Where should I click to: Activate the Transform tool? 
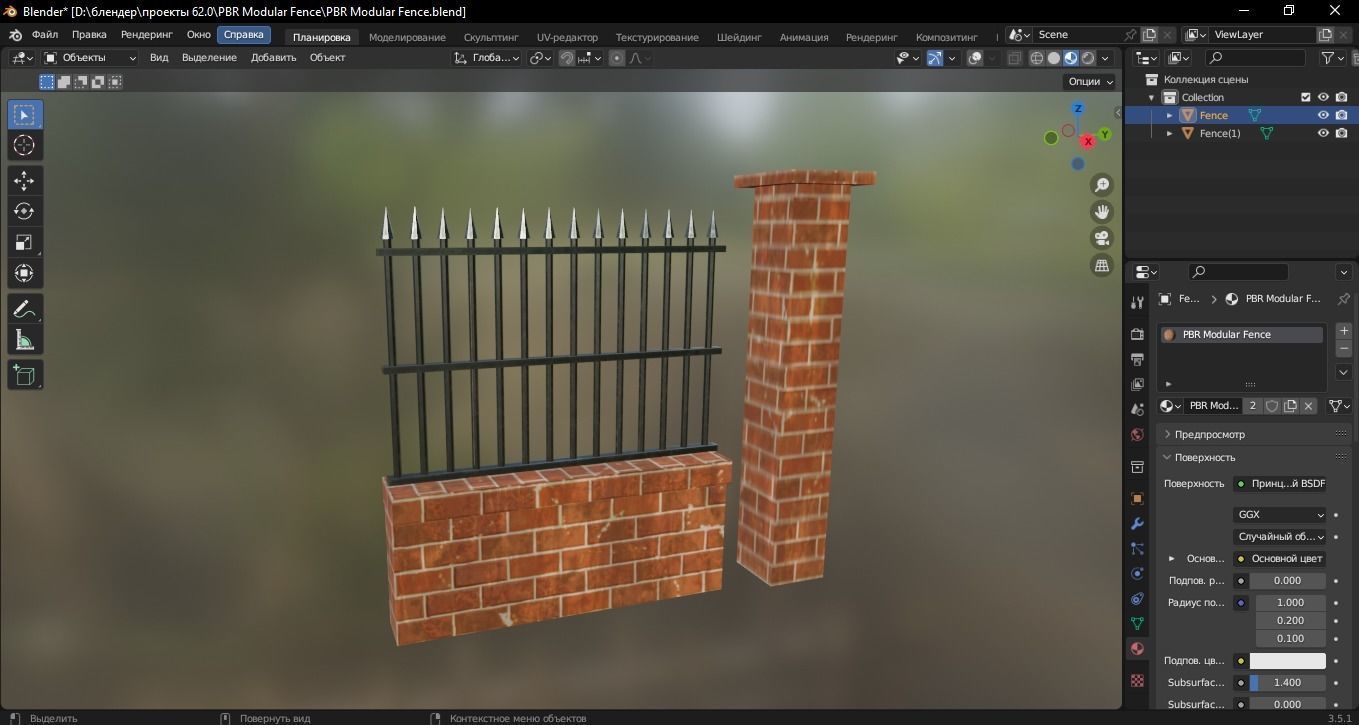(x=25, y=274)
